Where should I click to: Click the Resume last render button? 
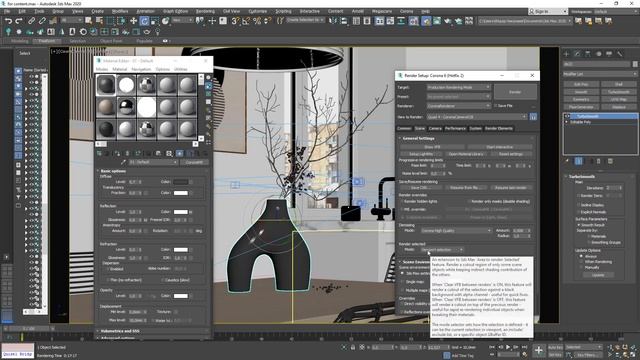coord(510,188)
